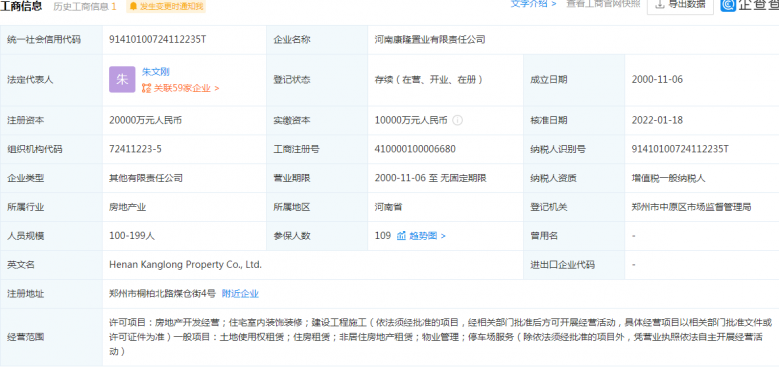Image resolution: width=779 pixels, height=367 pixels.
Task: Open legal representative 朱文刚 link
Action: click(156, 72)
